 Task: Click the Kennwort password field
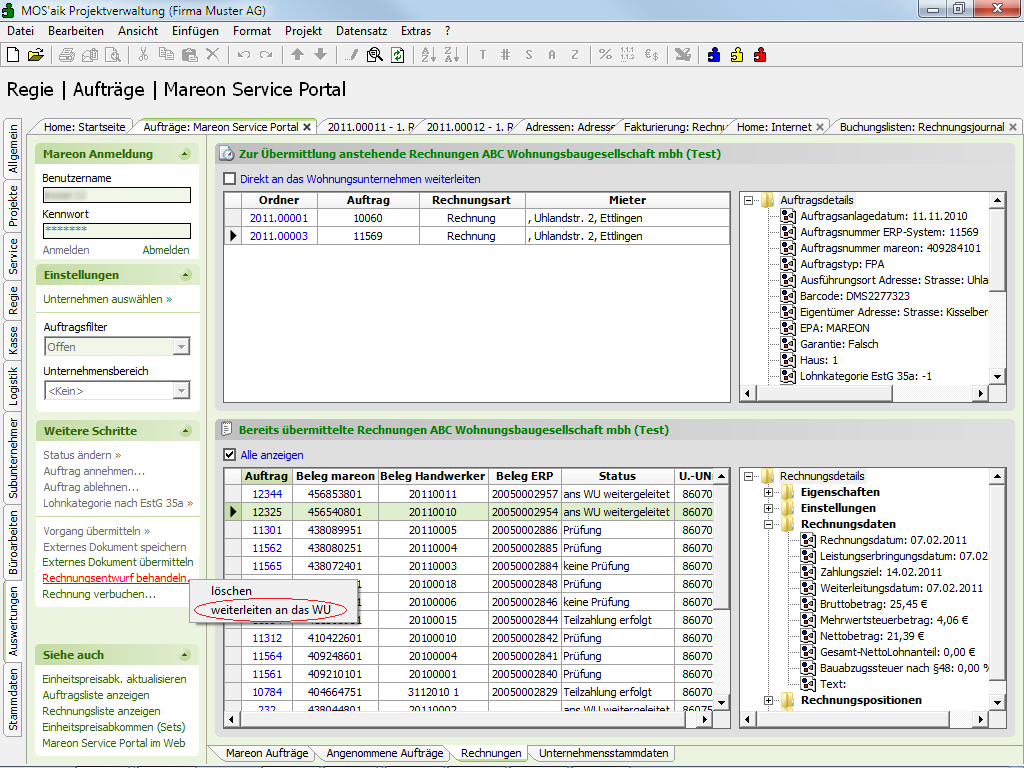(x=117, y=231)
